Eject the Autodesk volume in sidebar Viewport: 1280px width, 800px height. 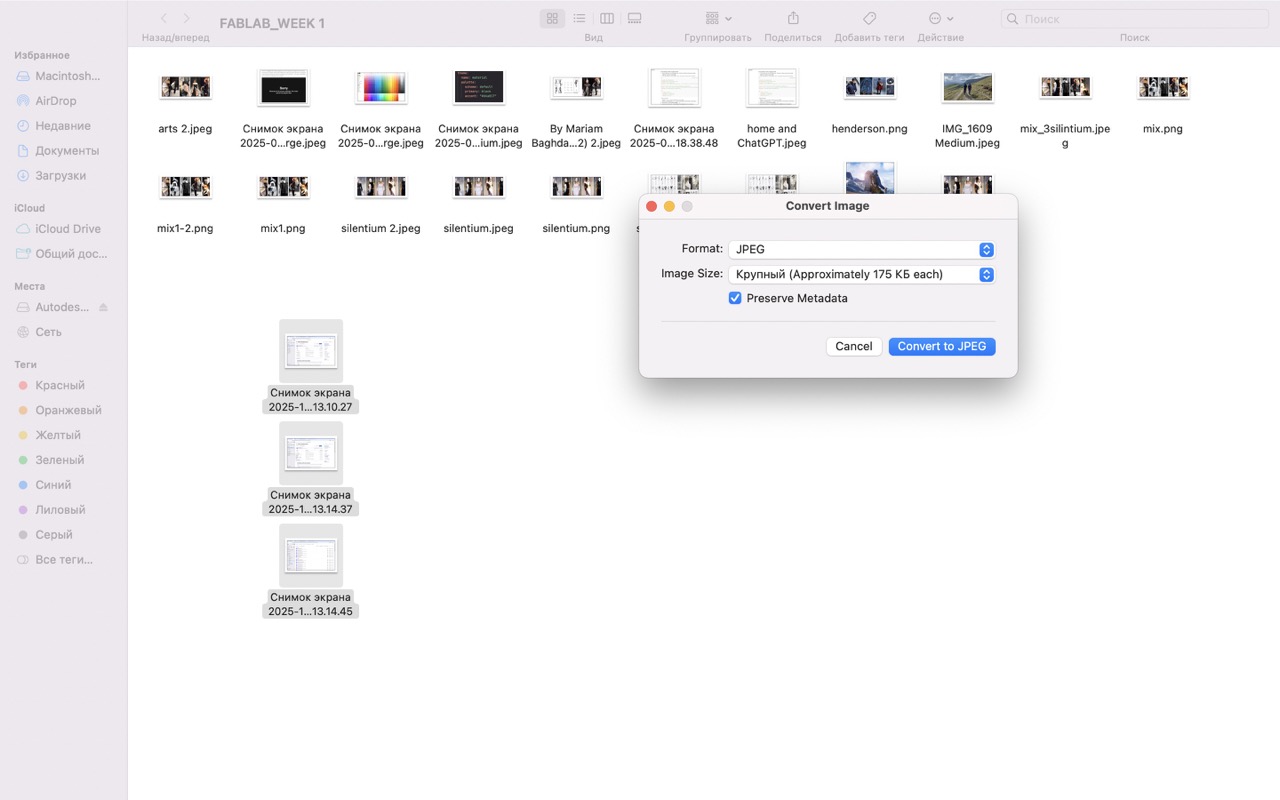[x=103, y=307]
